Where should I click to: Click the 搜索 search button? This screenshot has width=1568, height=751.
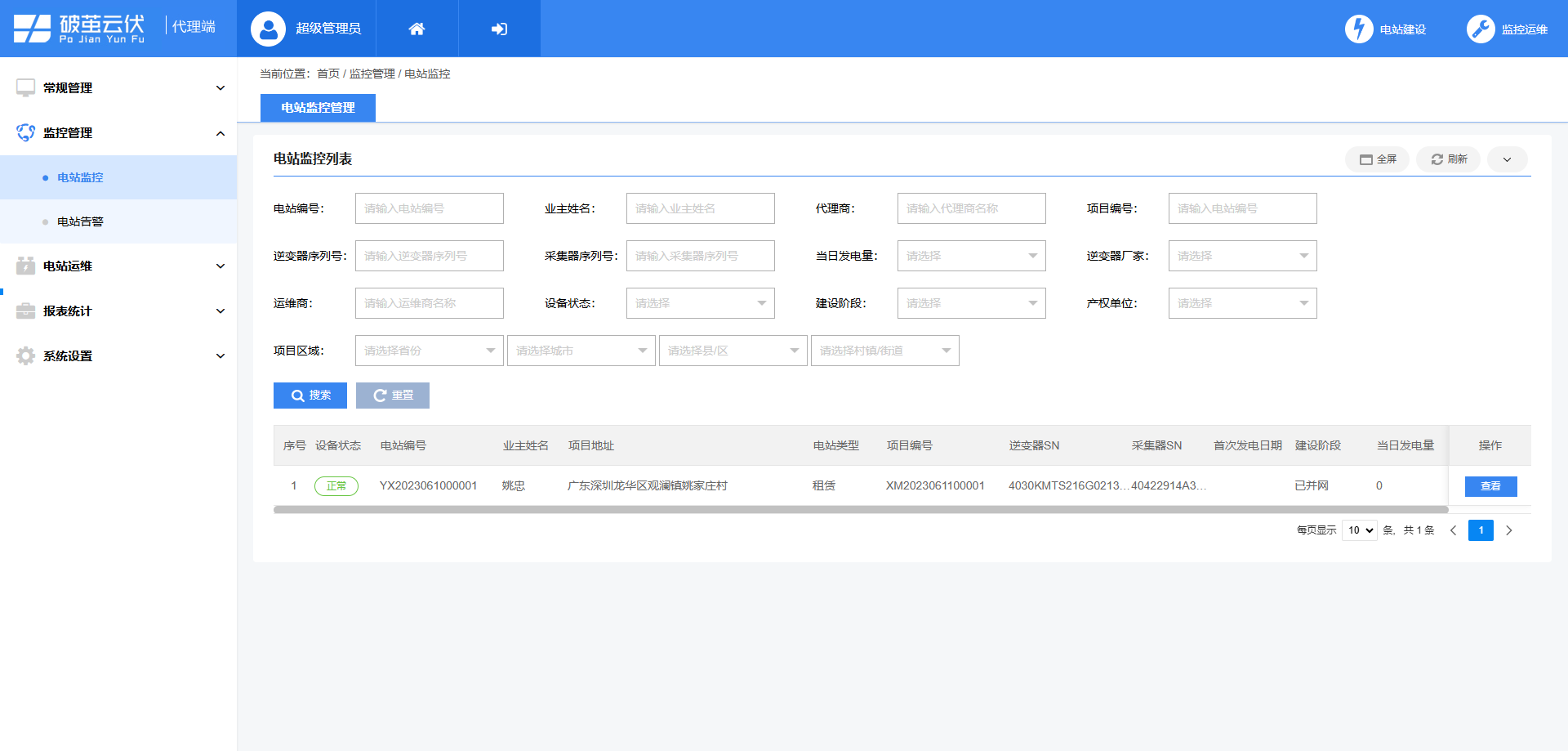point(310,396)
